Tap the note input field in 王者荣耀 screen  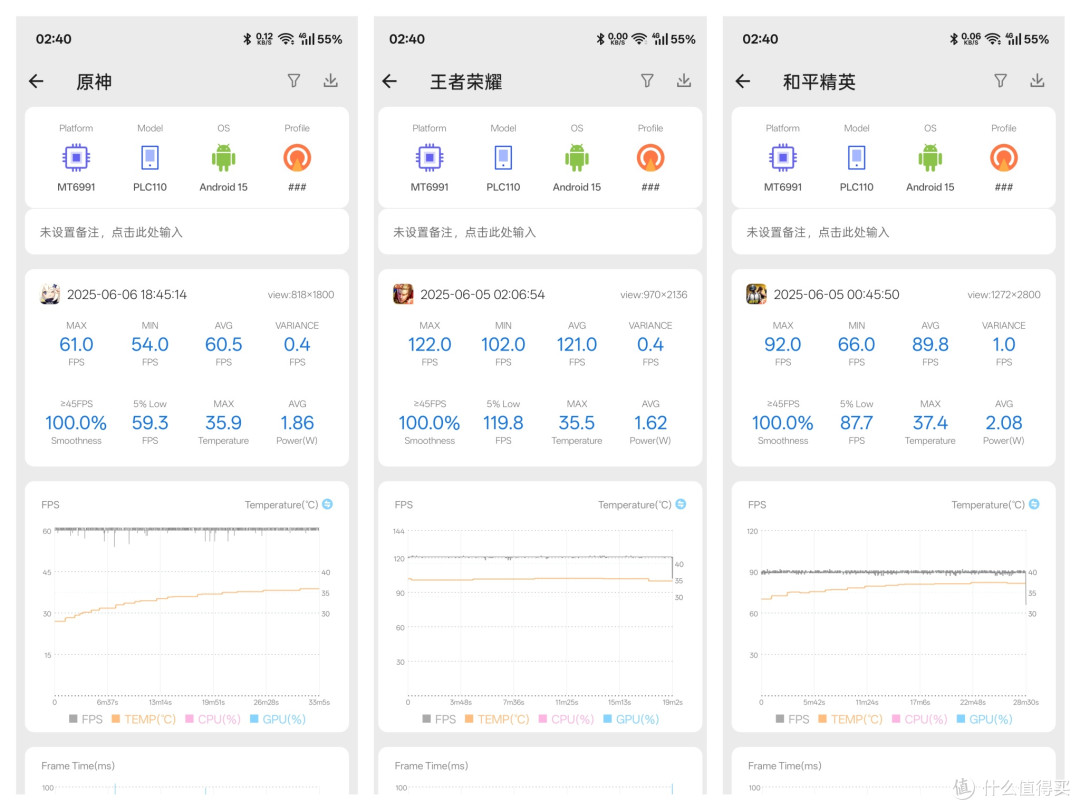point(540,232)
